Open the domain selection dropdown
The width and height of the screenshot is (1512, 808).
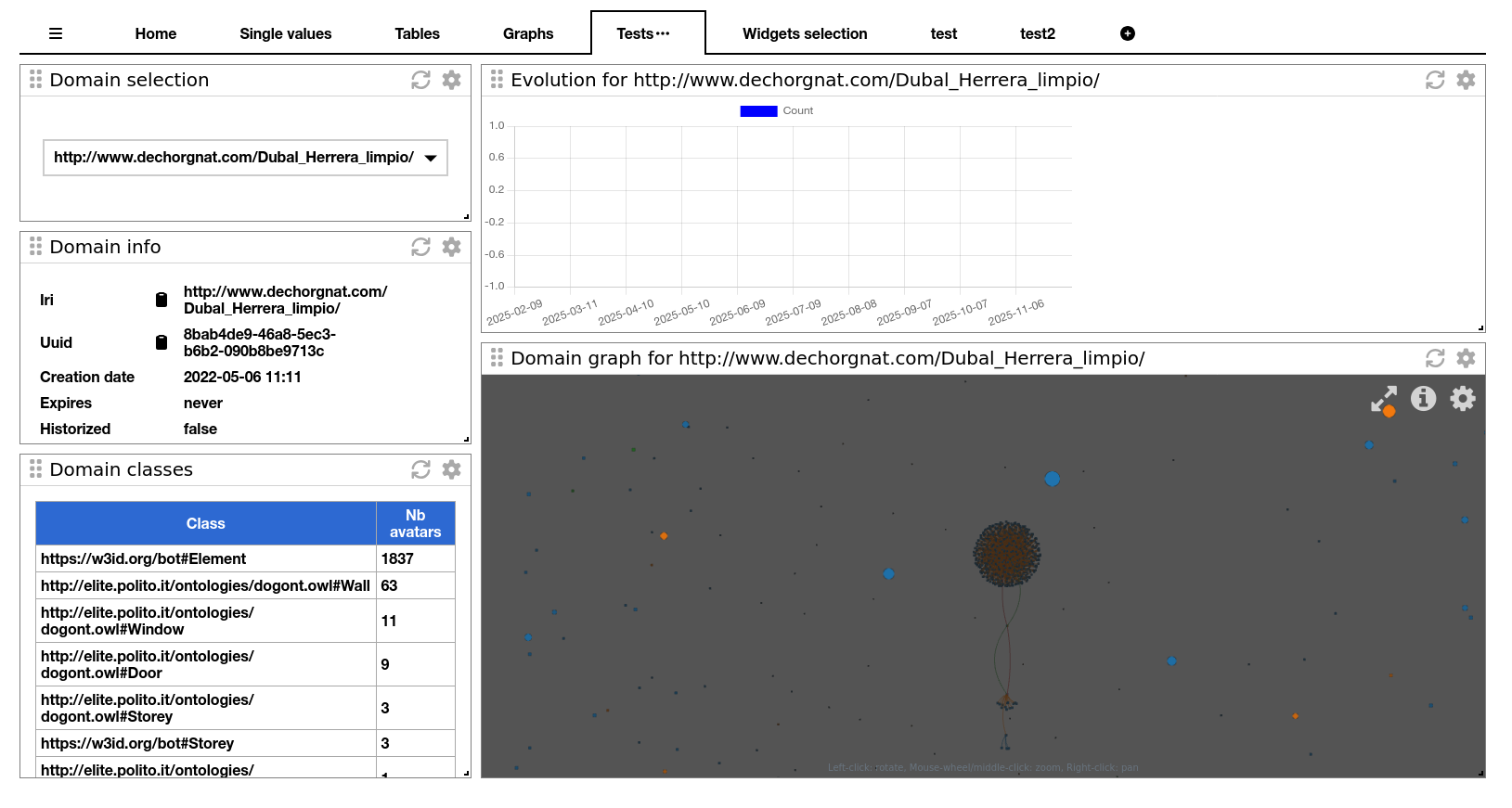point(245,158)
